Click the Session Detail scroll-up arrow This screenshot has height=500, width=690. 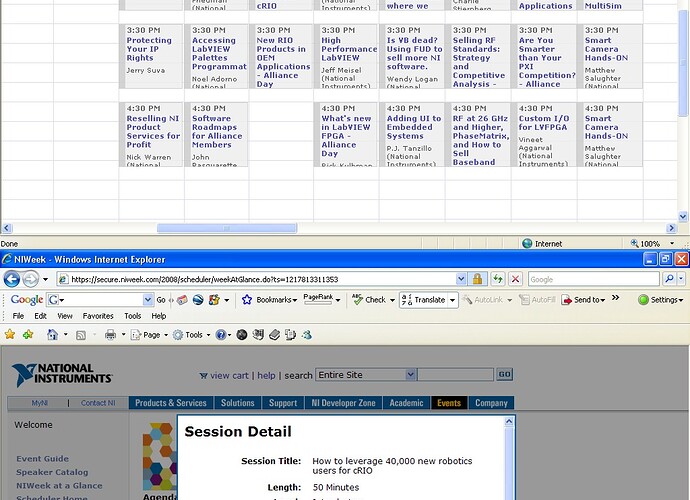pyautogui.click(x=509, y=421)
